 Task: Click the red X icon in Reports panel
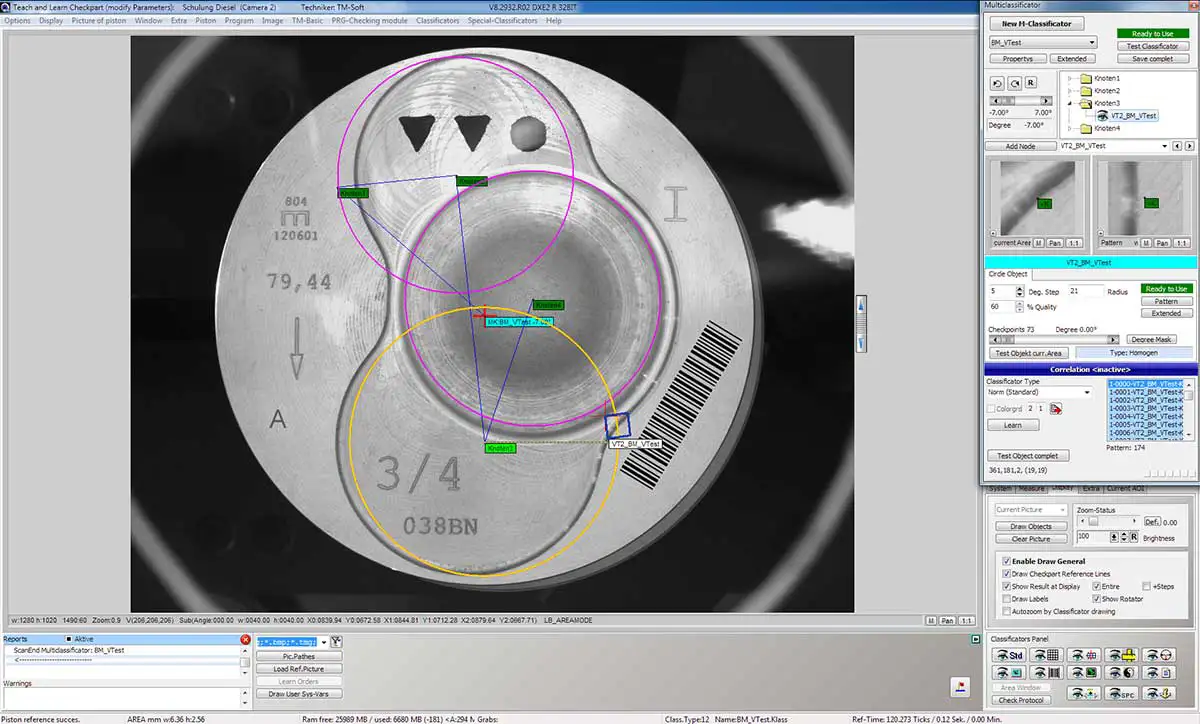[x=245, y=639]
